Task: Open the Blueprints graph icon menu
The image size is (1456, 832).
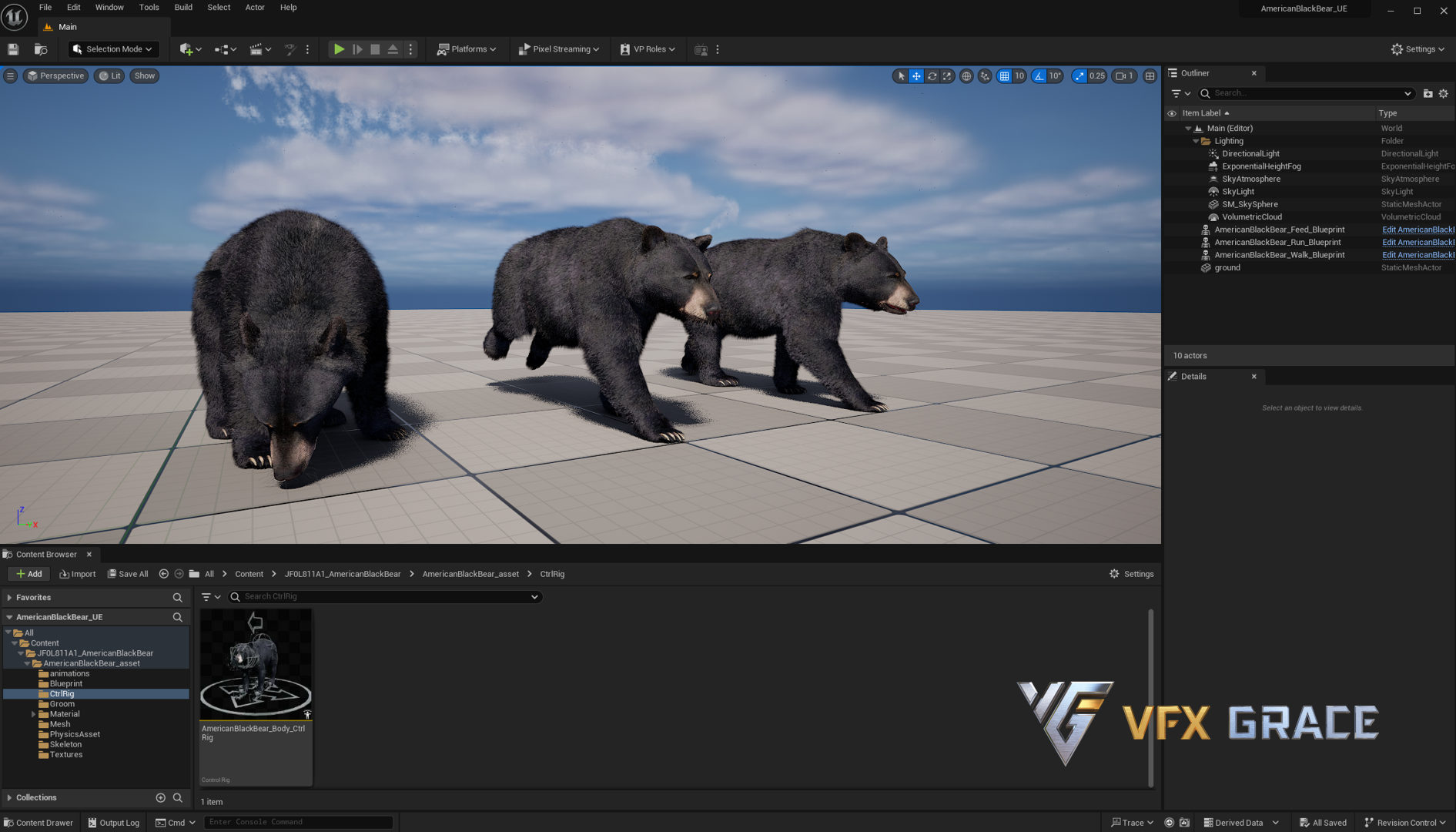Action: 226,49
